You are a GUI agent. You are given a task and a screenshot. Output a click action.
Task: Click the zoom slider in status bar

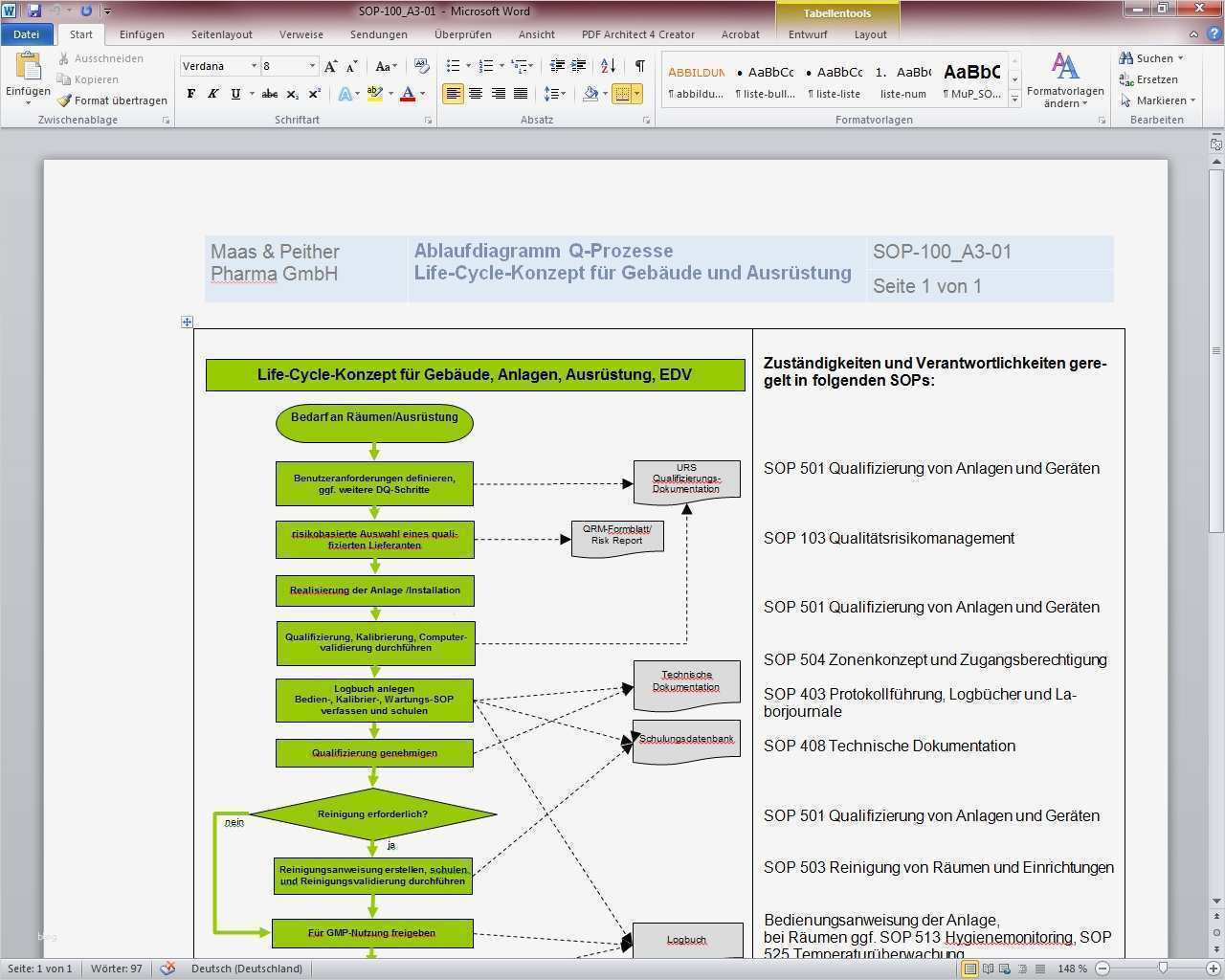(1163, 969)
